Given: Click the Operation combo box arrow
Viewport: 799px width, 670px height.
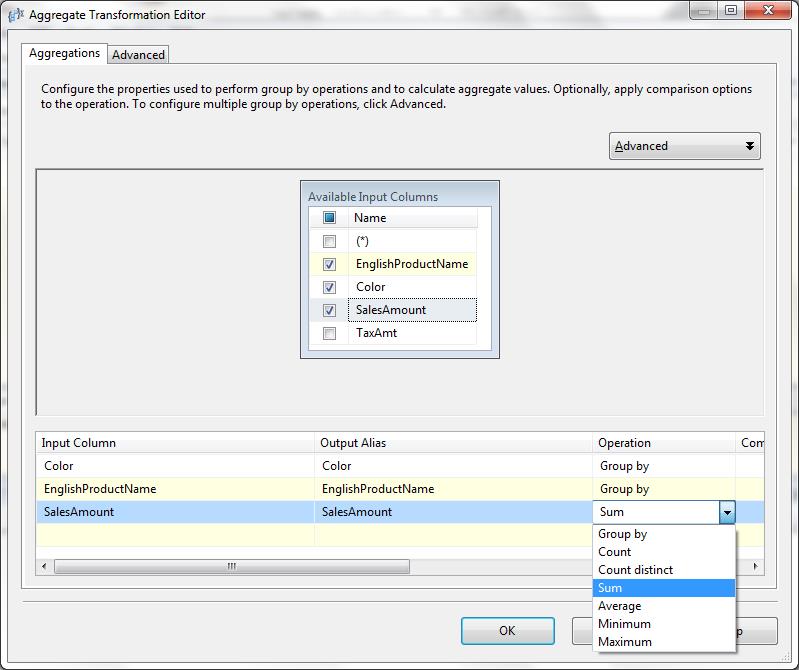Looking at the screenshot, I should click(727, 512).
